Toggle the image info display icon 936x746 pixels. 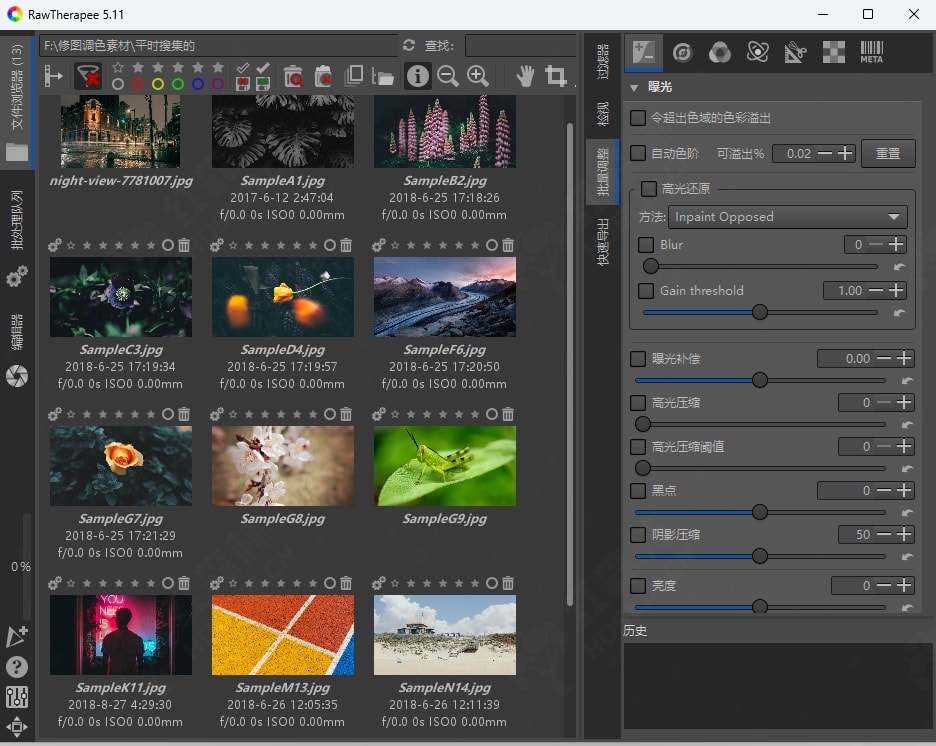pos(417,76)
